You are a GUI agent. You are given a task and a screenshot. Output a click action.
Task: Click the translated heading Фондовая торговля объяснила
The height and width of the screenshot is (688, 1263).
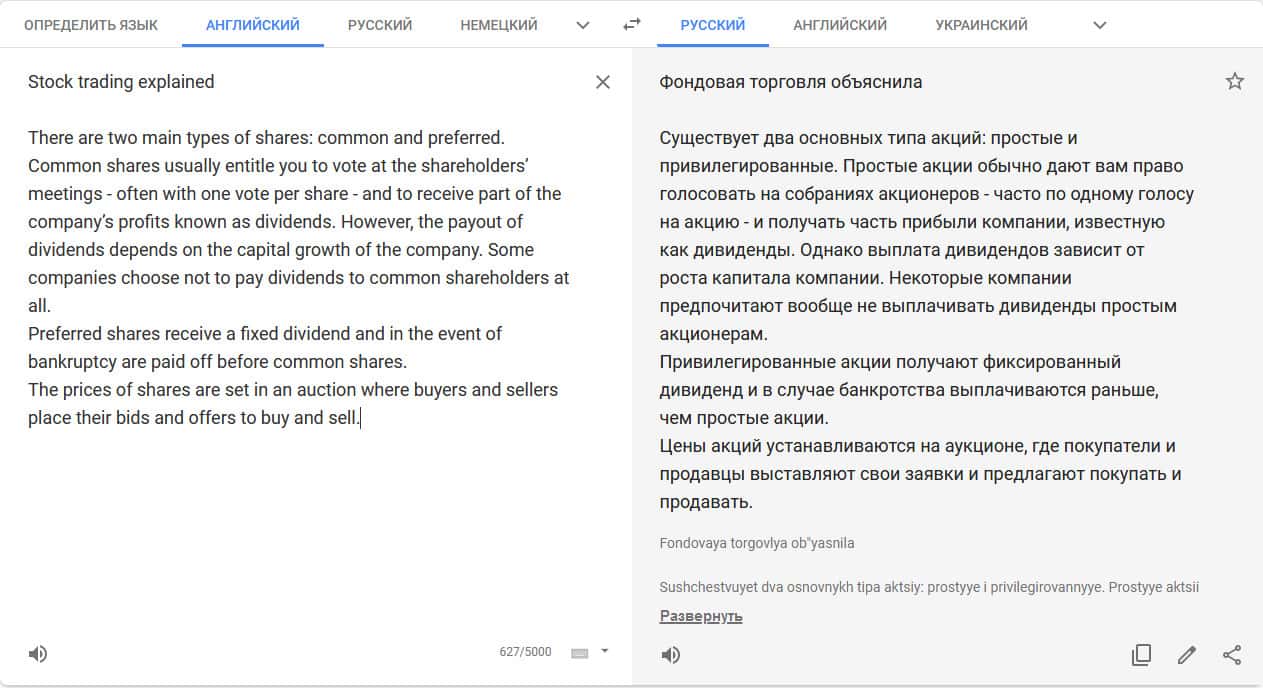click(791, 82)
